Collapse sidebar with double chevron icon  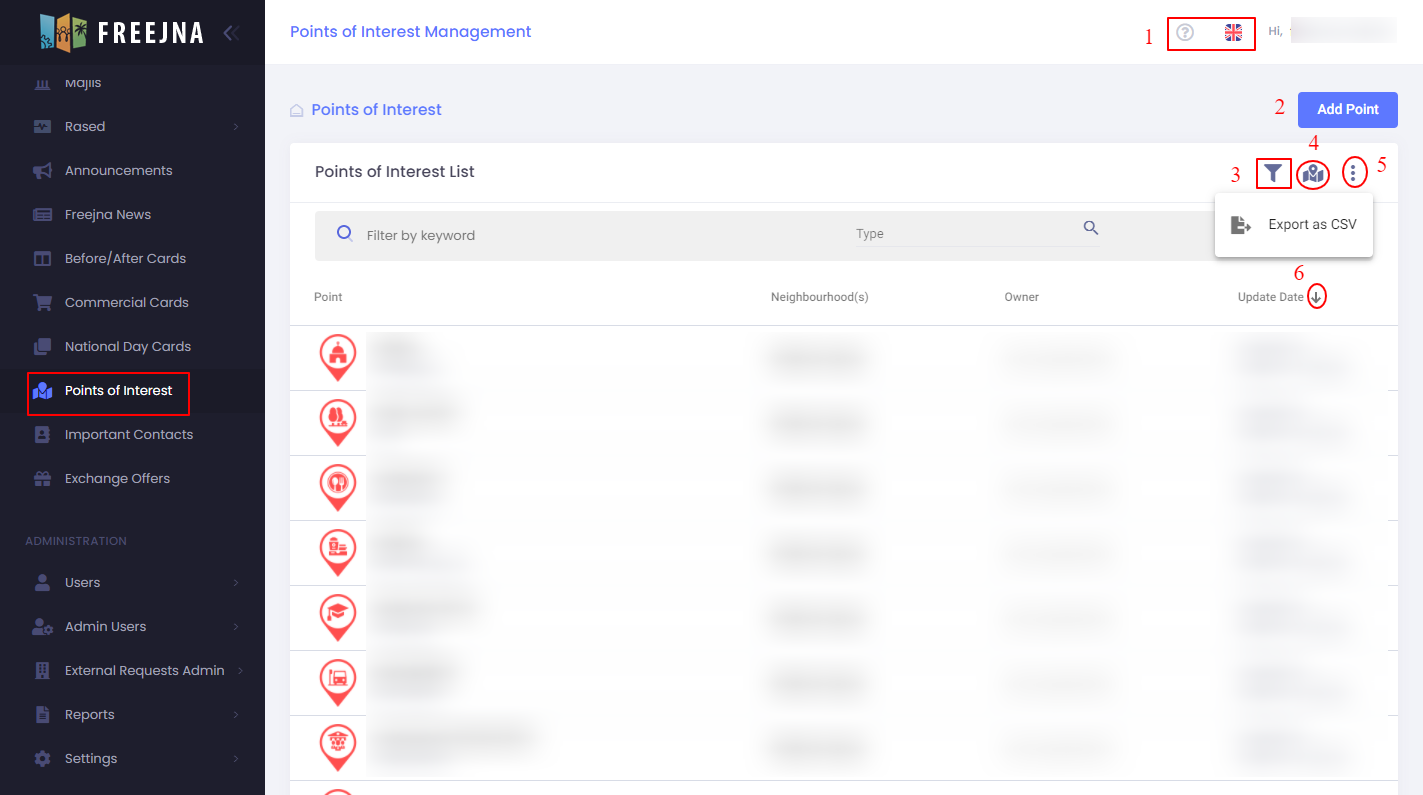tap(231, 33)
